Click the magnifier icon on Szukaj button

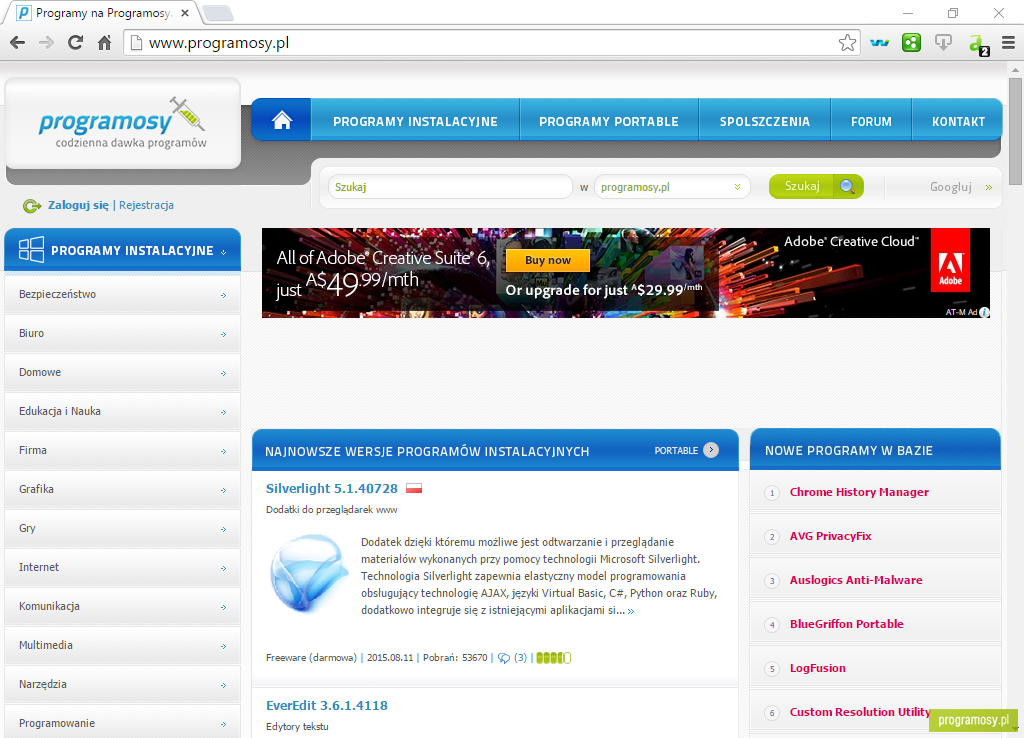click(x=848, y=187)
